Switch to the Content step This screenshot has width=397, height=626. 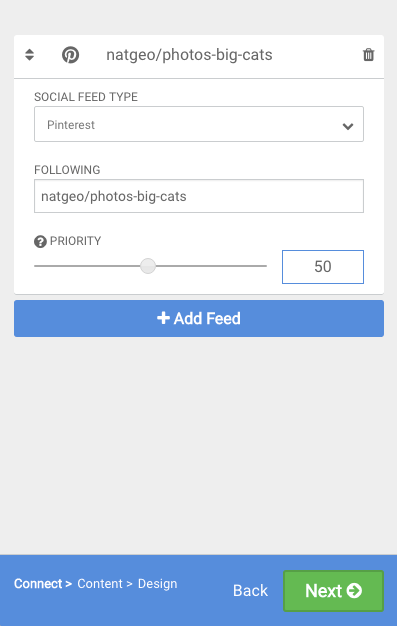(x=100, y=584)
